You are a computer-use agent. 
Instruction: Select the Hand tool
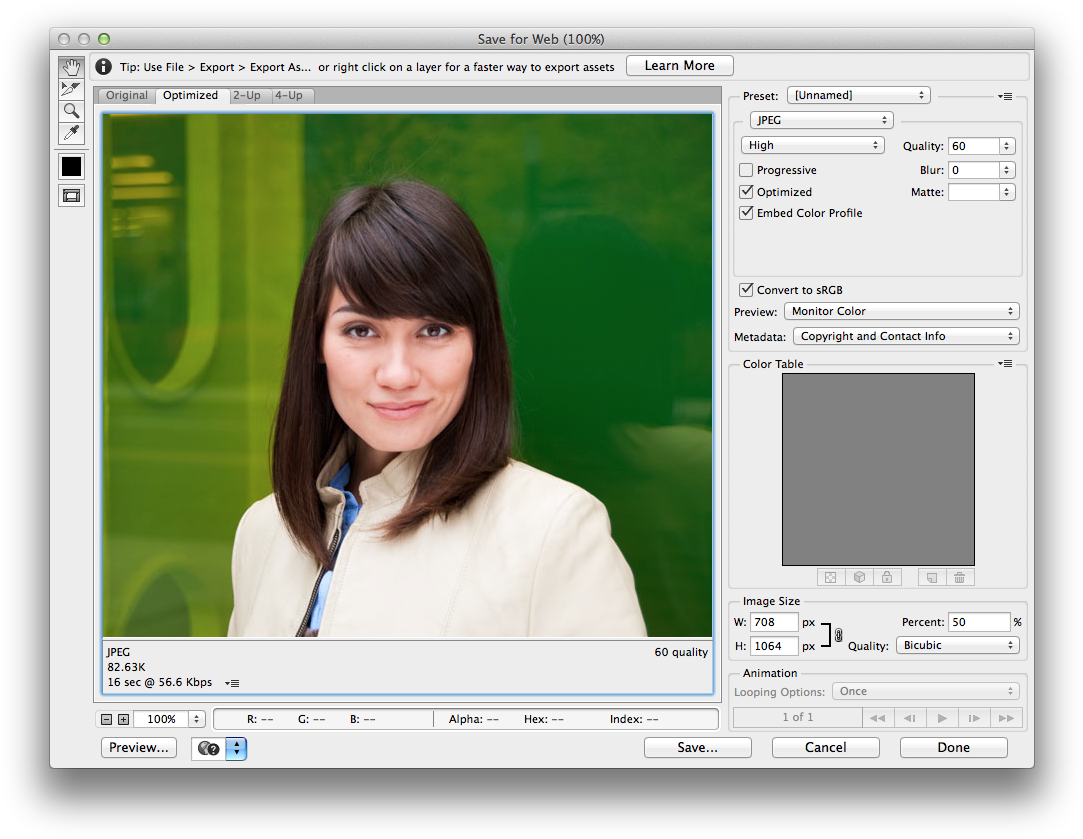click(x=71, y=68)
